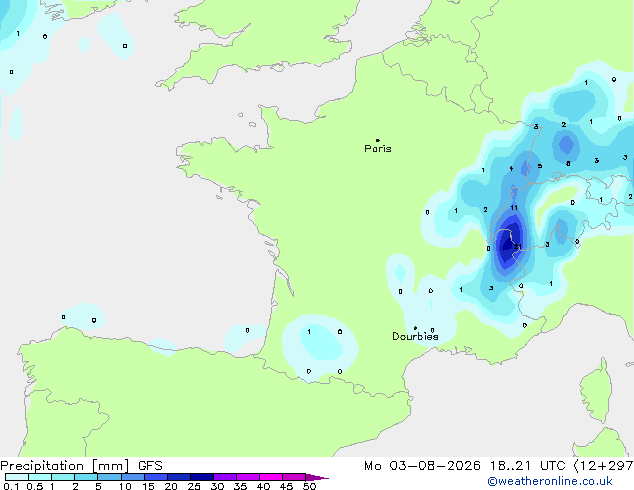Select the 11 mm precipitation value
Image resolution: width=634 pixels, height=490 pixels.
click(x=514, y=208)
